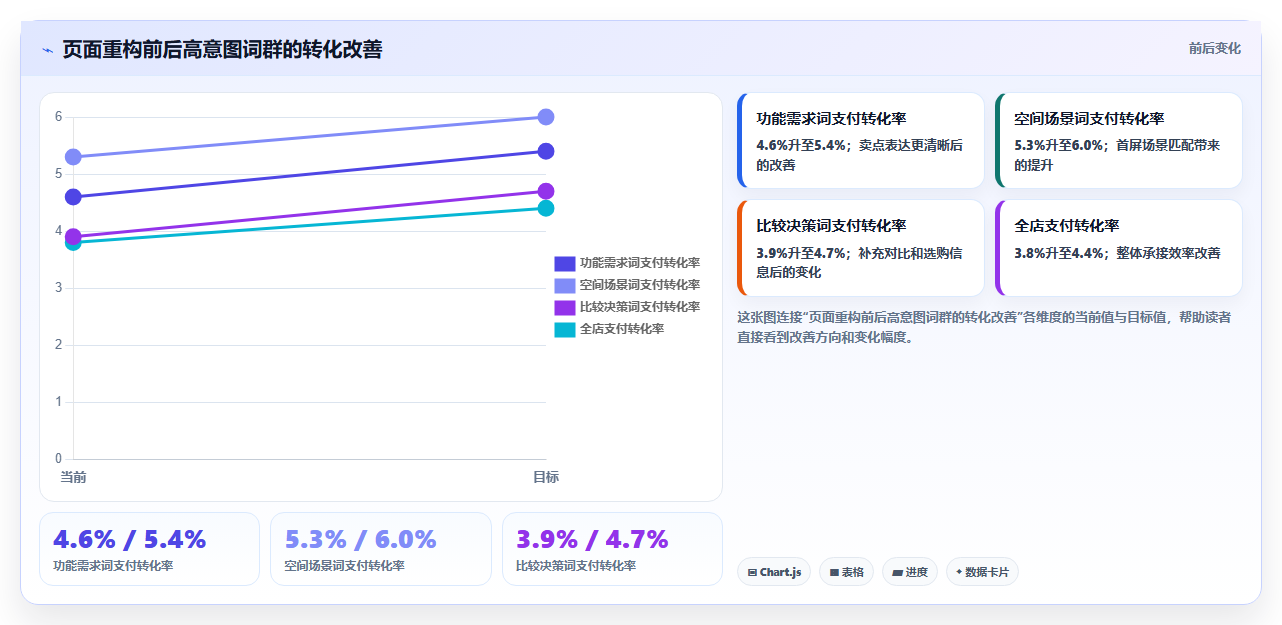Click the 进度 tag chip
Viewport: 1282px width, 625px height.
click(910, 572)
